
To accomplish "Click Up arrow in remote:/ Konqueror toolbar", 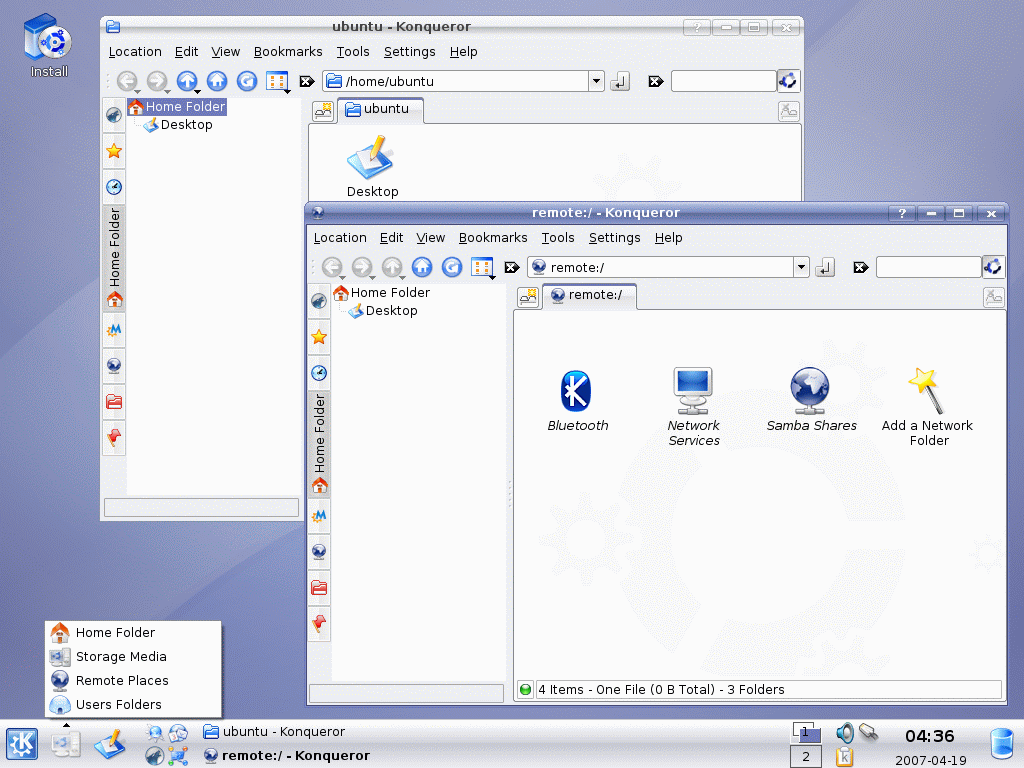I will (392, 266).
